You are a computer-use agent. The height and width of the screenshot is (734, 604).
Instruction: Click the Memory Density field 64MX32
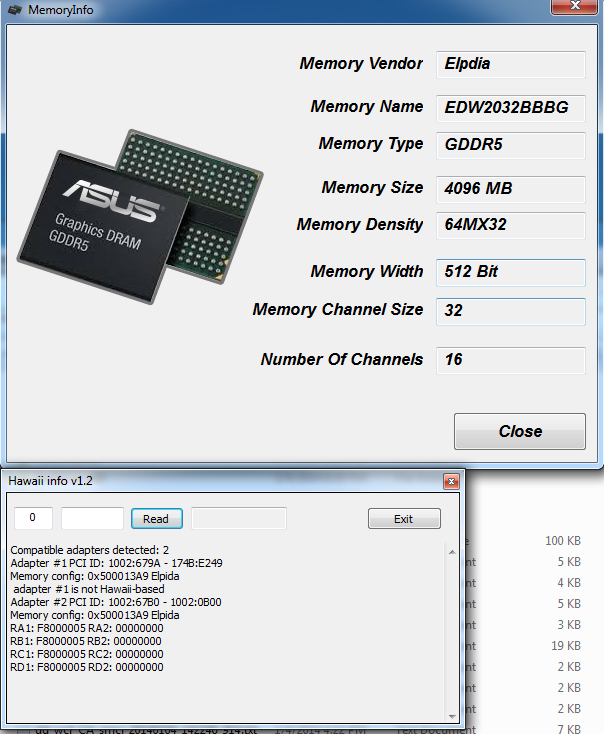pyautogui.click(x=511, y=225)
